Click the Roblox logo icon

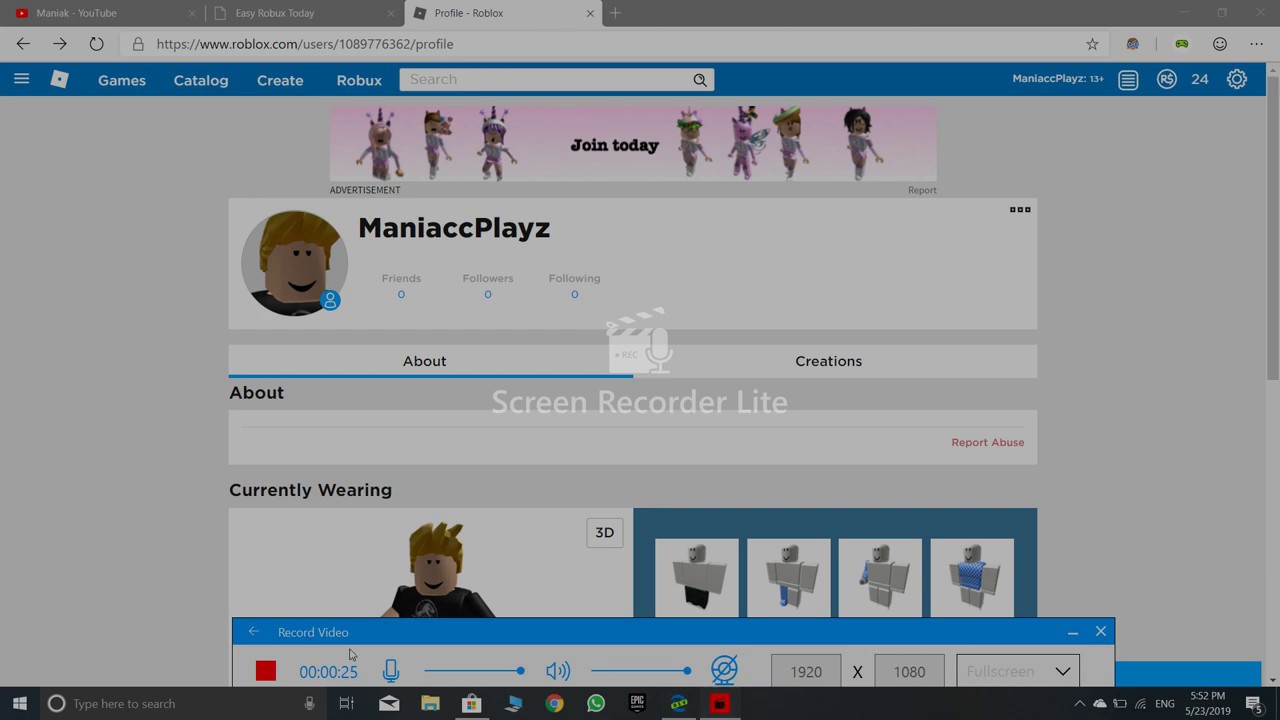(x=60, y=79)
